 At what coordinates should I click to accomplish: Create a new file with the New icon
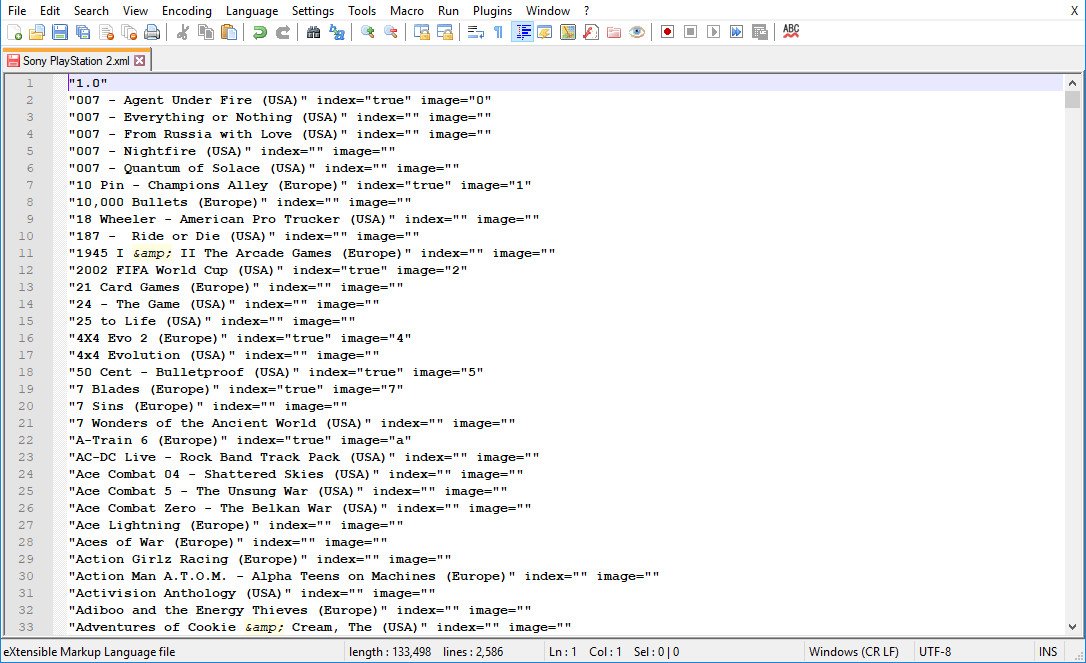pyautogui.click(x=15, y=32)
